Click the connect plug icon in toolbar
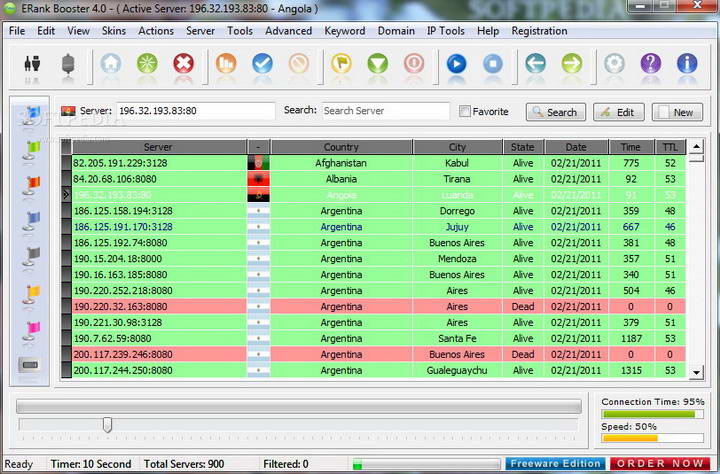Screen dimensions: 720x474 (x=33, y=63)
